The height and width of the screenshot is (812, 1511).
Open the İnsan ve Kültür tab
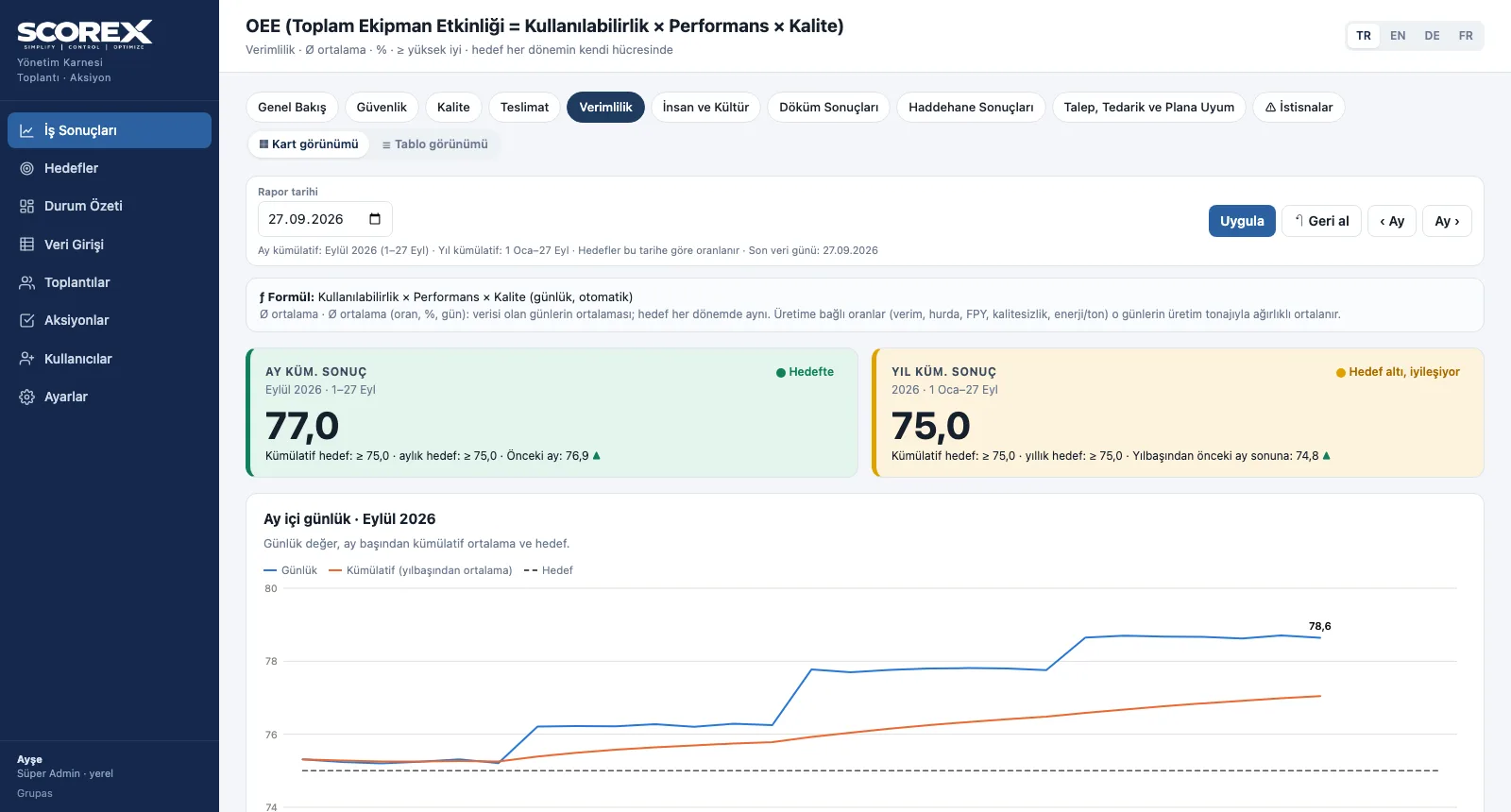705,107
